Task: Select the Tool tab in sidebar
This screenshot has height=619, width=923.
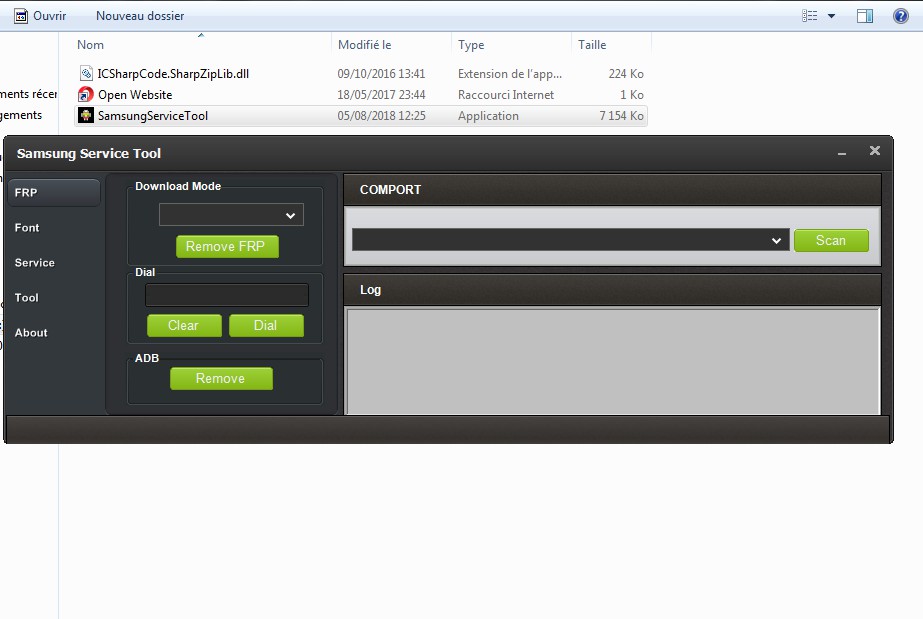Action: (27, 298)
